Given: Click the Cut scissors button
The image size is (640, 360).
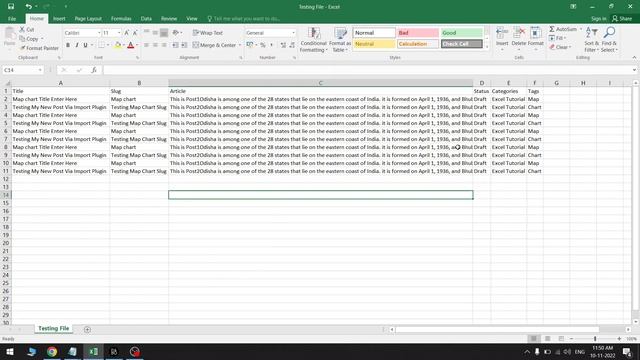Looking at the screenshot, I should click(27, 29).
